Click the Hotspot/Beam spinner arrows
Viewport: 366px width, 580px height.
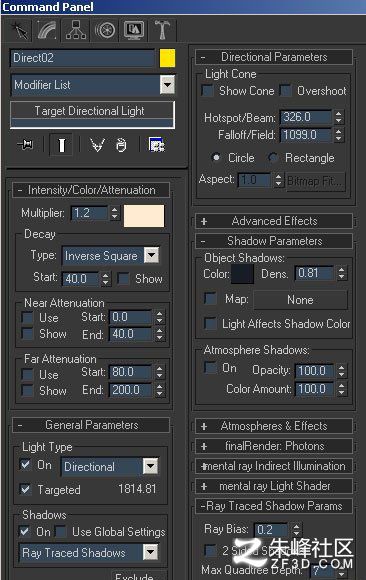point(339,117)
